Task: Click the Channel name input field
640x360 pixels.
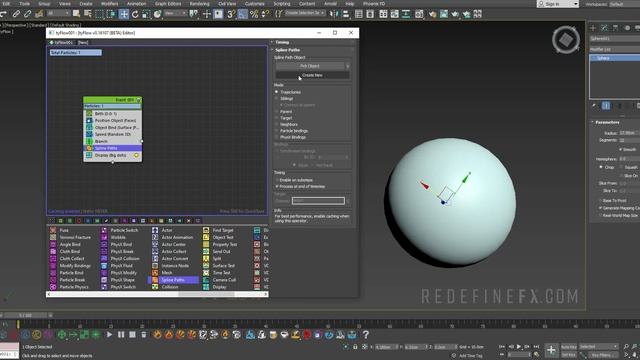Action: (318, 201)
